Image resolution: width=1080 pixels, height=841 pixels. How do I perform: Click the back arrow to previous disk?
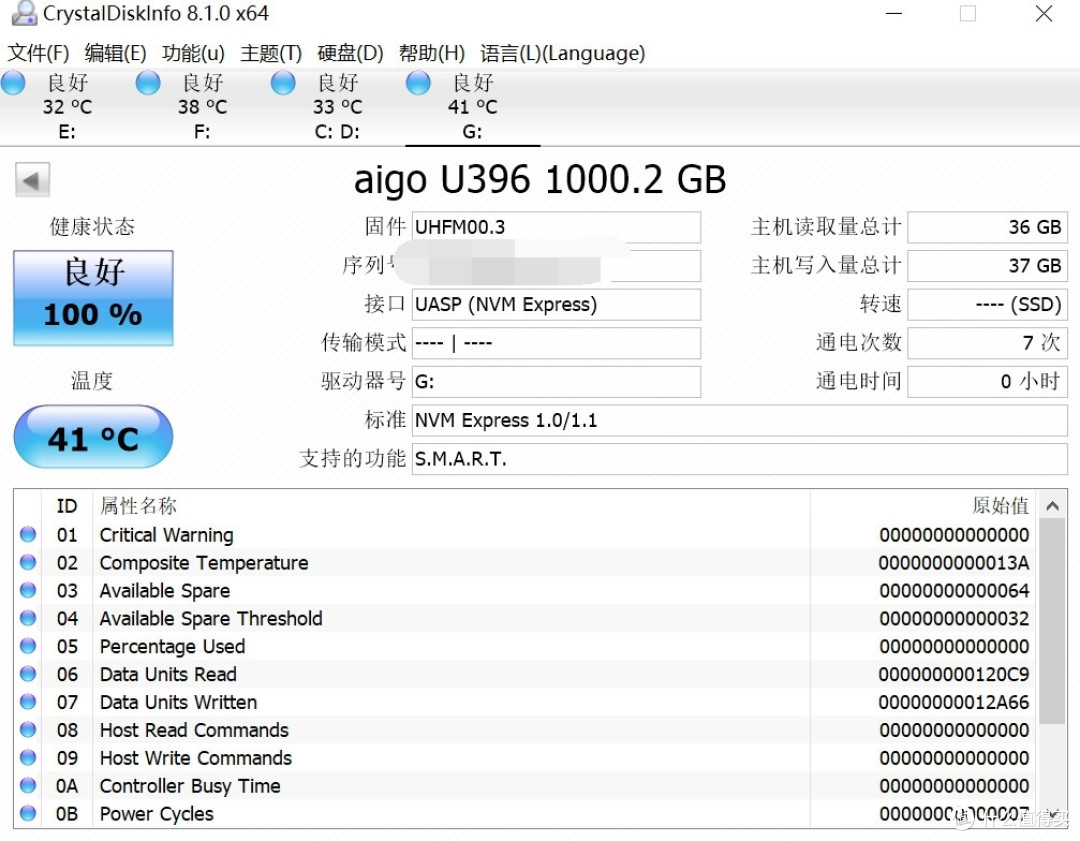[x=31, y=180]
